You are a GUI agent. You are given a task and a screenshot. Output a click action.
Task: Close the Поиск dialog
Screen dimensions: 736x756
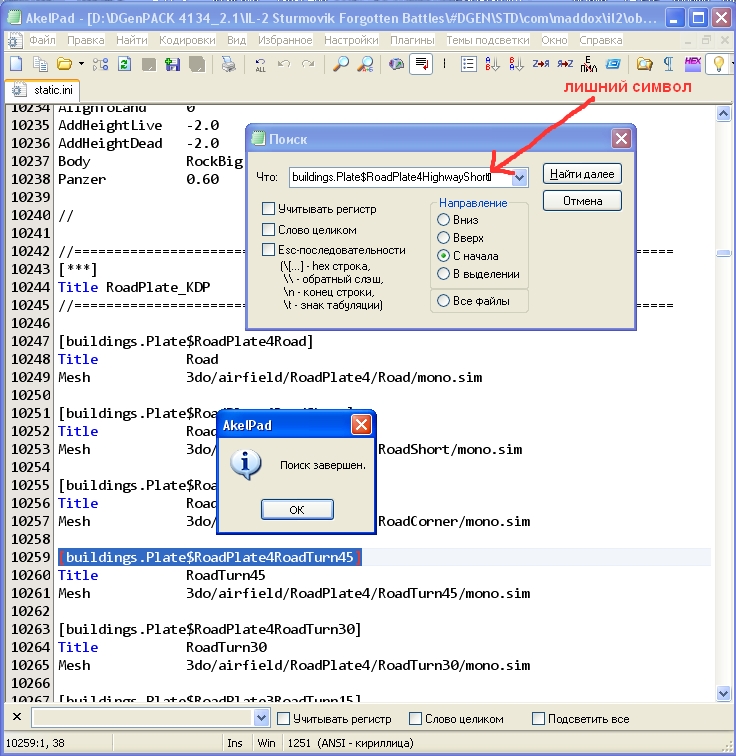pos(621,139)
